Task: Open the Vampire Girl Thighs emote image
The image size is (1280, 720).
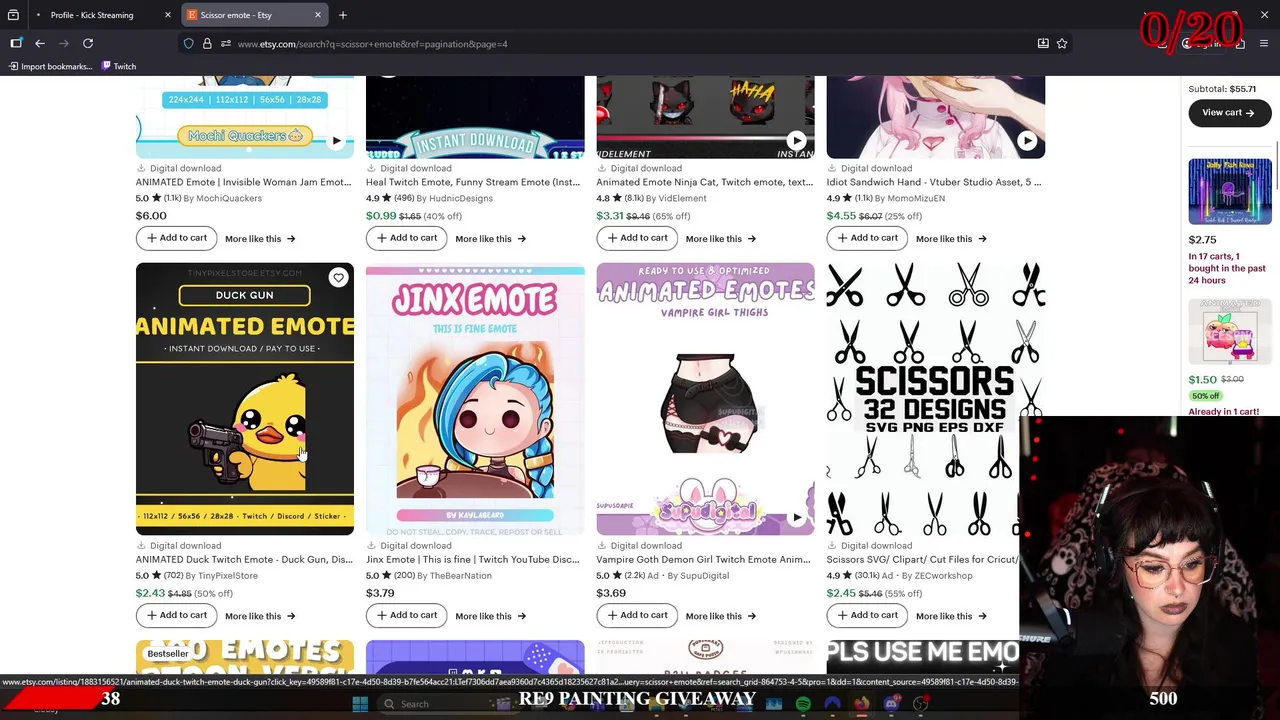Action: tap(705, 399)
